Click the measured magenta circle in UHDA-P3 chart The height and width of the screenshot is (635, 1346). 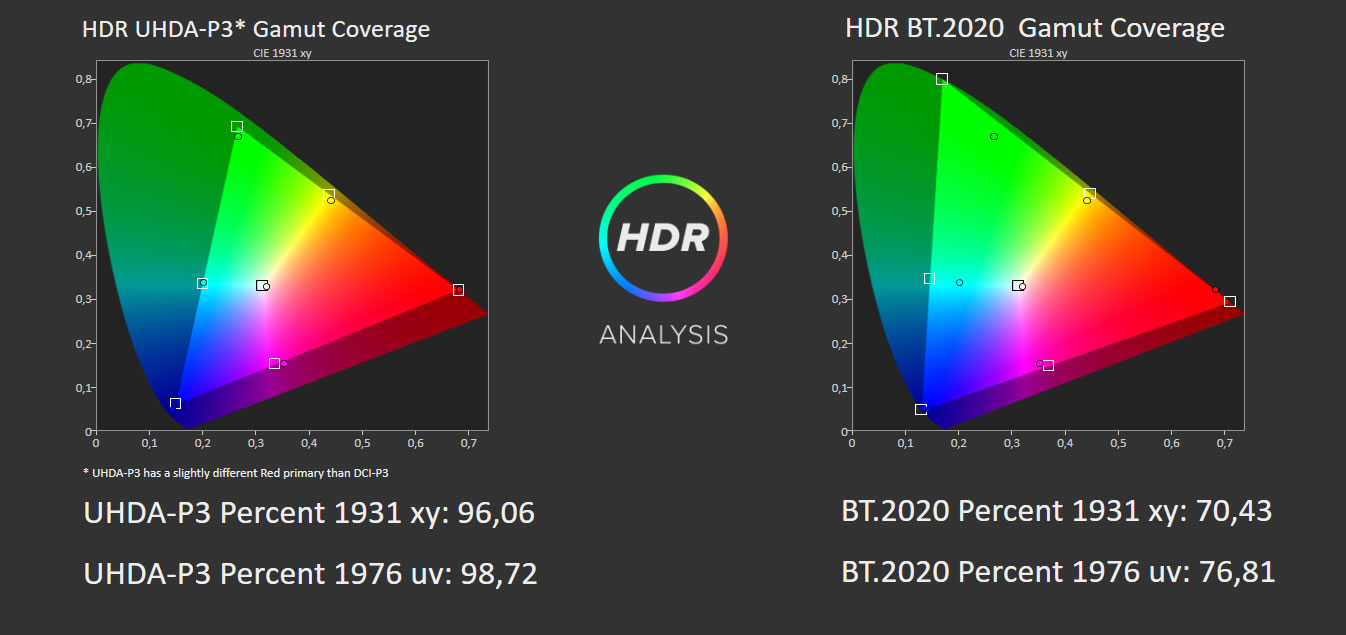click(x=284, y=363)
